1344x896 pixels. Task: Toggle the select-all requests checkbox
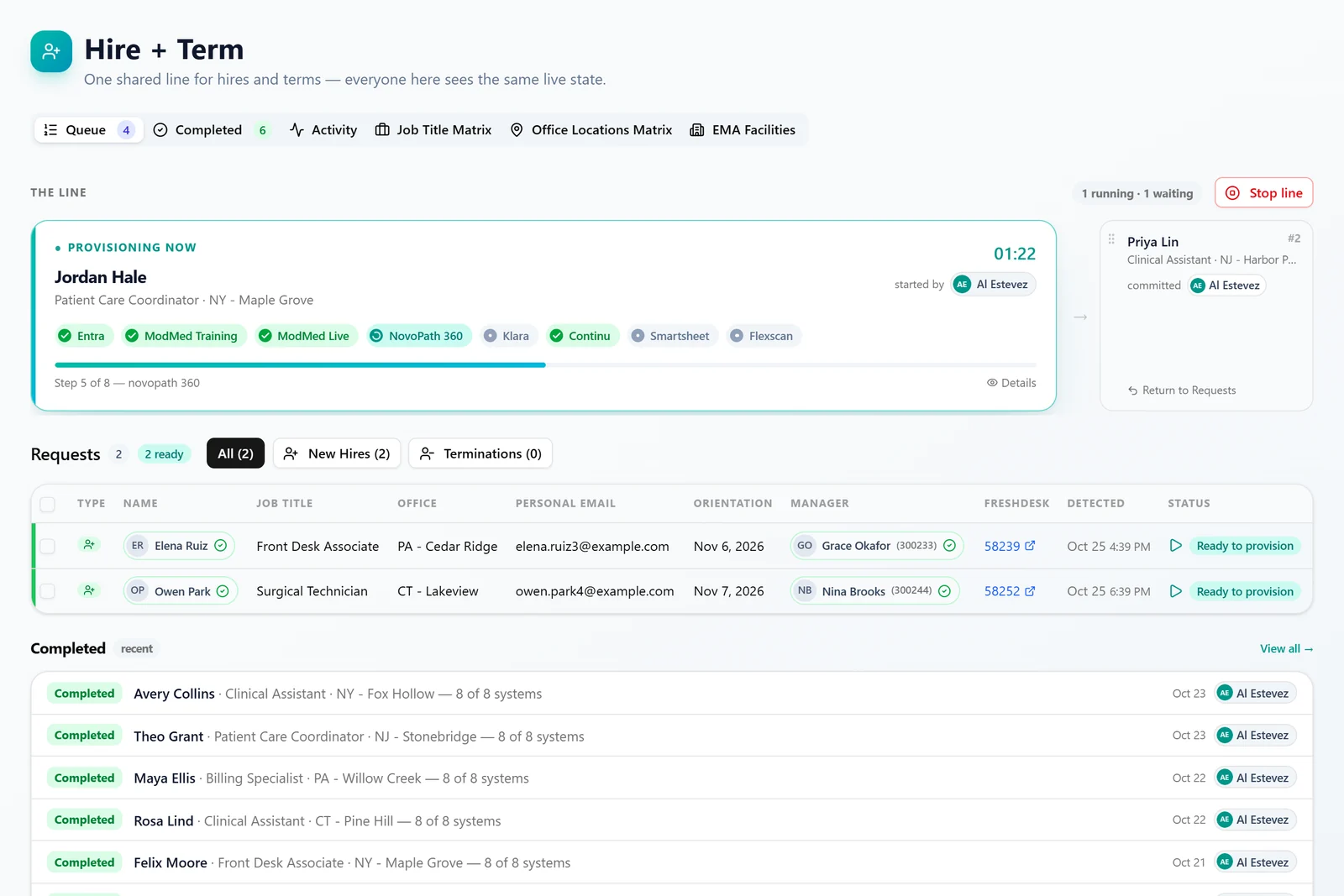coord(48,504)
